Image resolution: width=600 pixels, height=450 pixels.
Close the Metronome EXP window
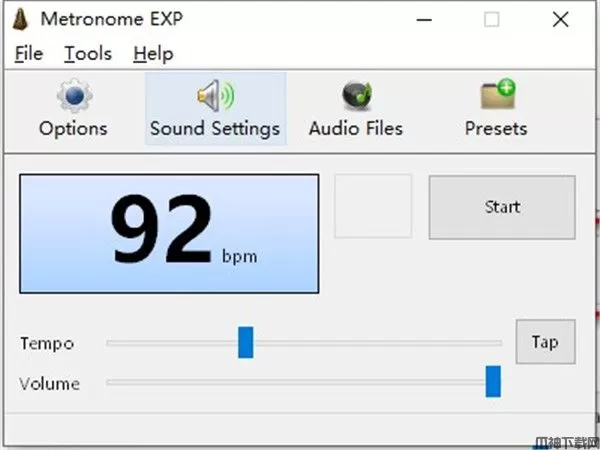[x=561, y=20]
